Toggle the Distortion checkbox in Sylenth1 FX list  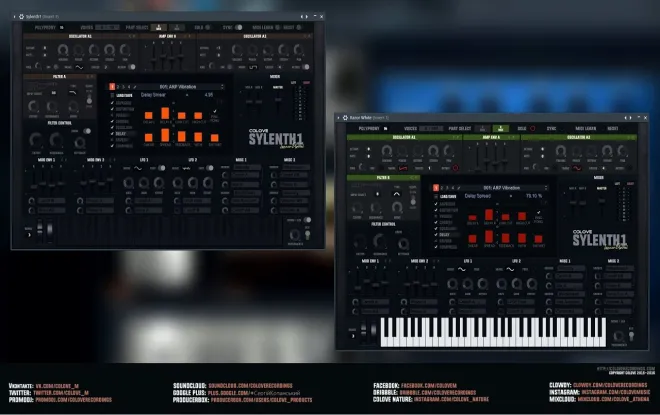[x=112, y=109]
